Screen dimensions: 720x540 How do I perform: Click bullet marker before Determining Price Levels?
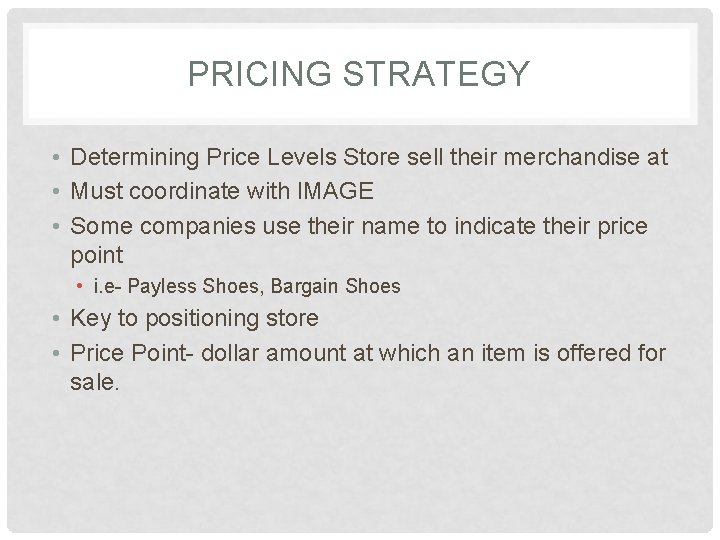click(58, 159)
